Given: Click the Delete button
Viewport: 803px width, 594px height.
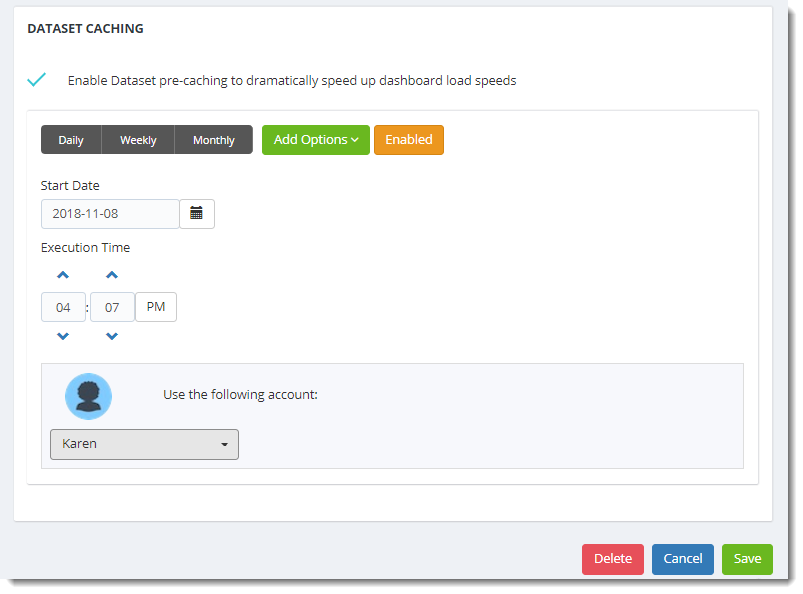Looking at the screenshot, I should tap(612, 559).
